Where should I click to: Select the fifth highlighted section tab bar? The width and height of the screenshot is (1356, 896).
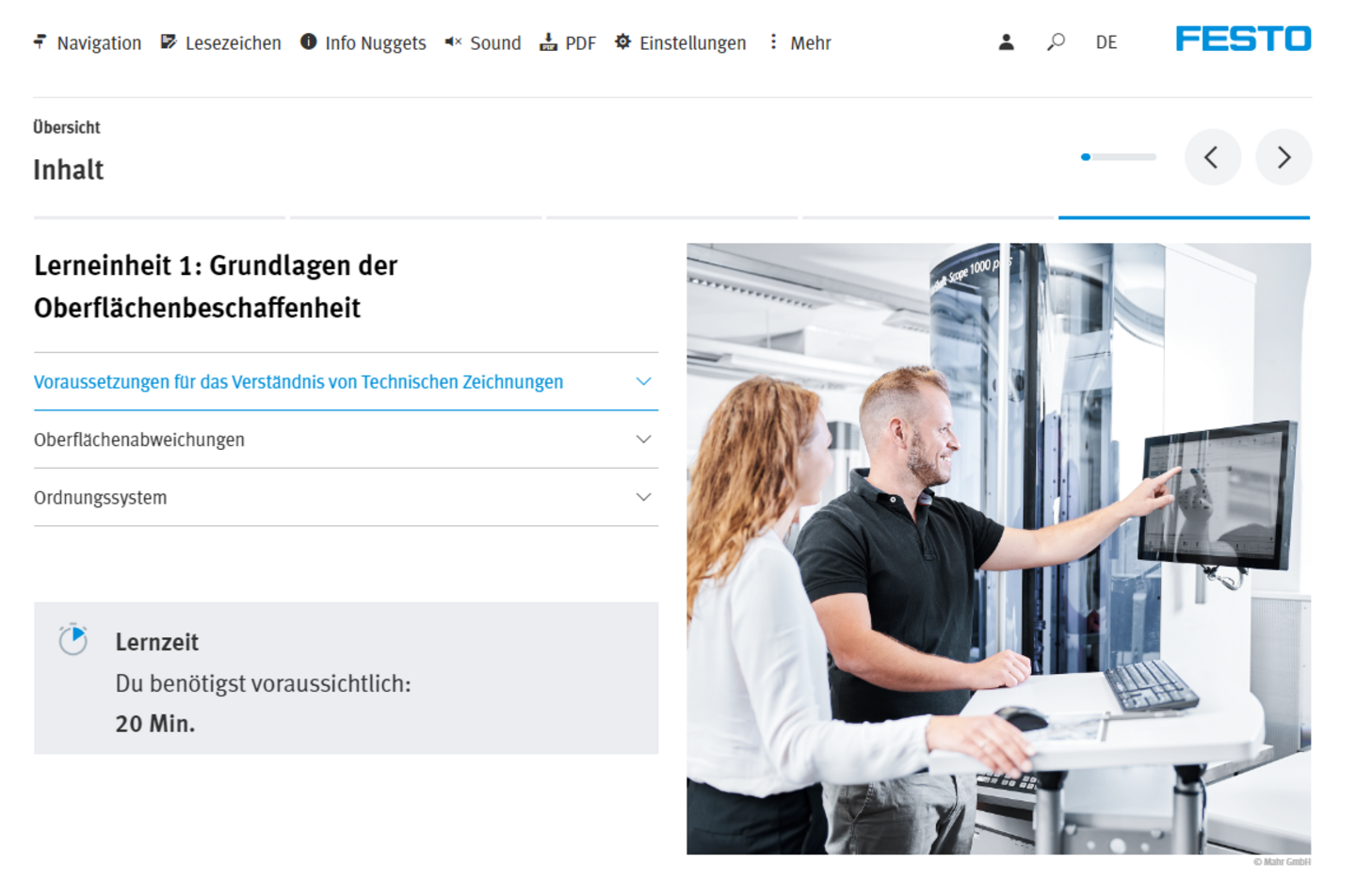click(x=1184, y=217)
